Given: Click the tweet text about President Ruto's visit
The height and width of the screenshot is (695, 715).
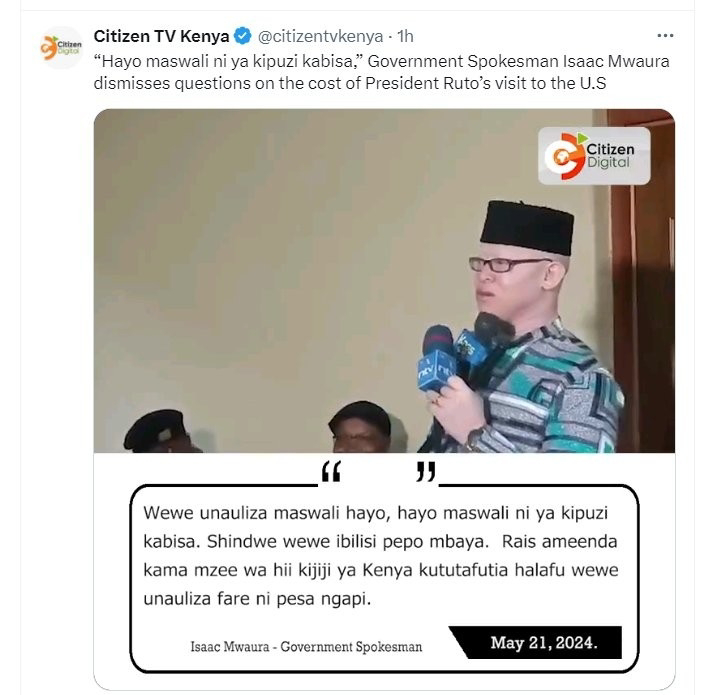Looking at the screenshot, I should click(381, 72).
